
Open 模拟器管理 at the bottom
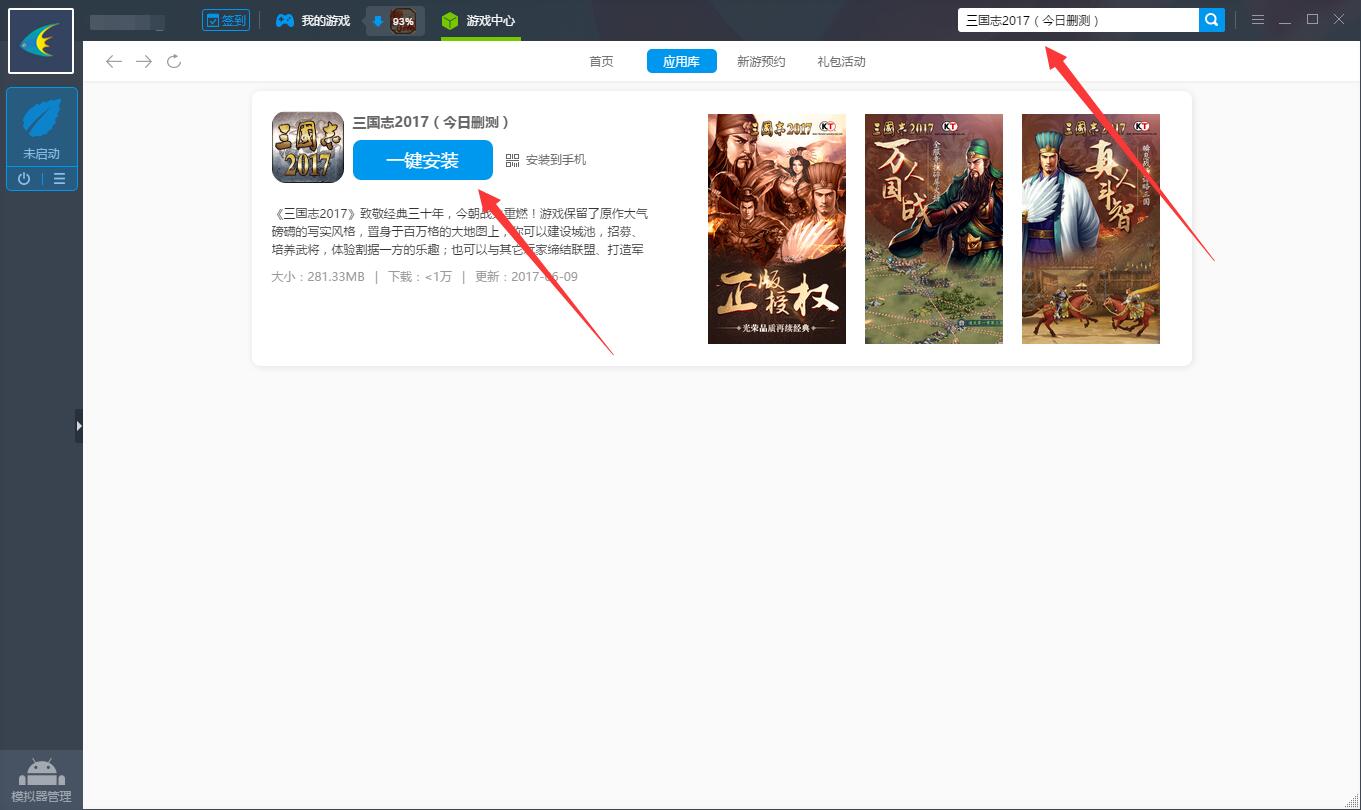(41, 780)
